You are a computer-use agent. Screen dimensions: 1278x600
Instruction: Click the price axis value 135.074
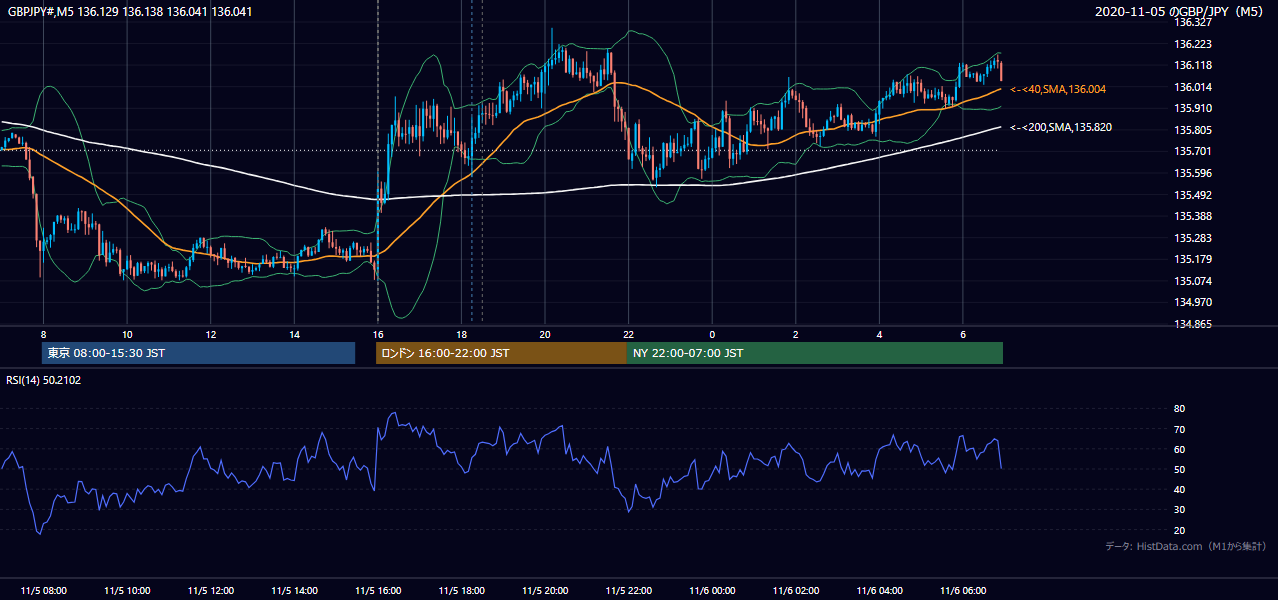[x=1191, y=281]
